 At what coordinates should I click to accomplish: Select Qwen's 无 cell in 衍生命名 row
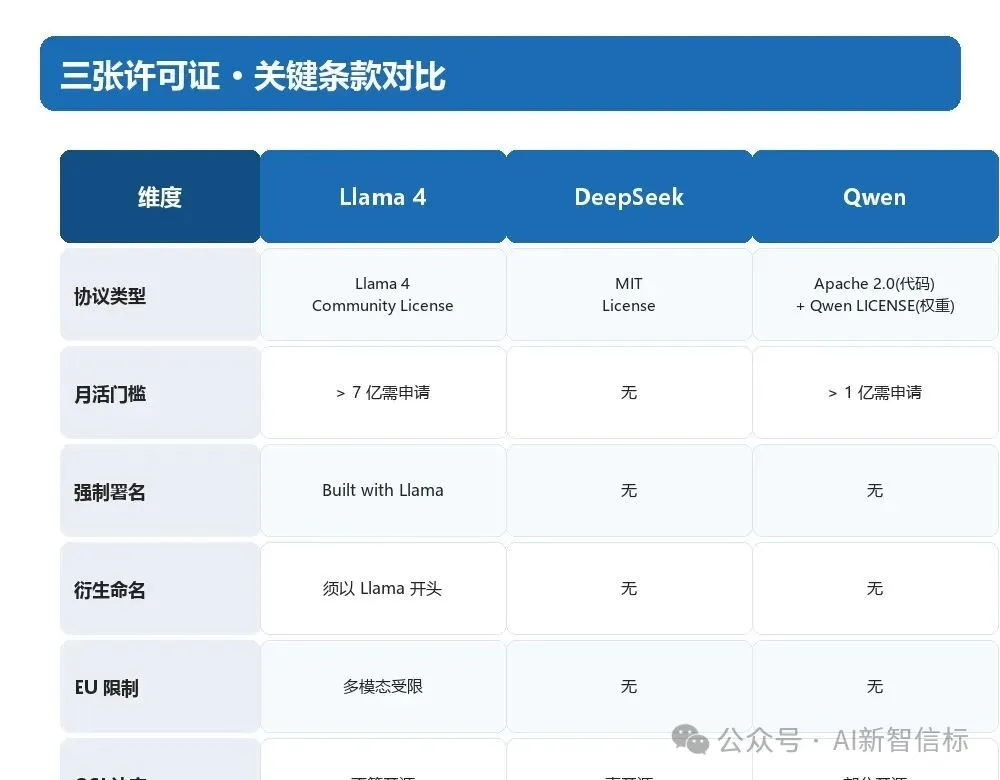(x=875, y=589)
